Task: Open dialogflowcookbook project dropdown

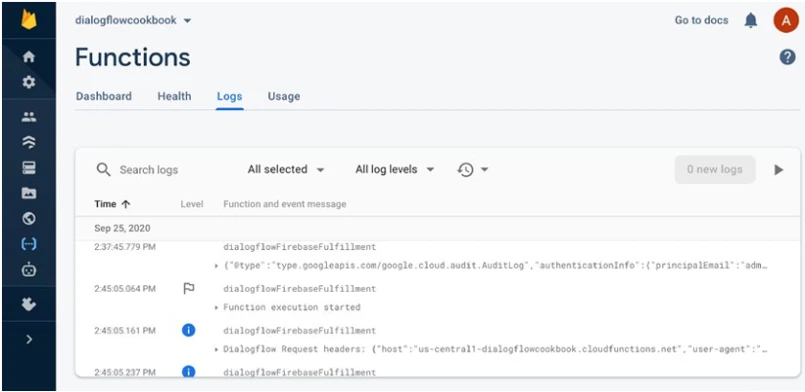Action: pyautogui.click(x=133, y=21)
